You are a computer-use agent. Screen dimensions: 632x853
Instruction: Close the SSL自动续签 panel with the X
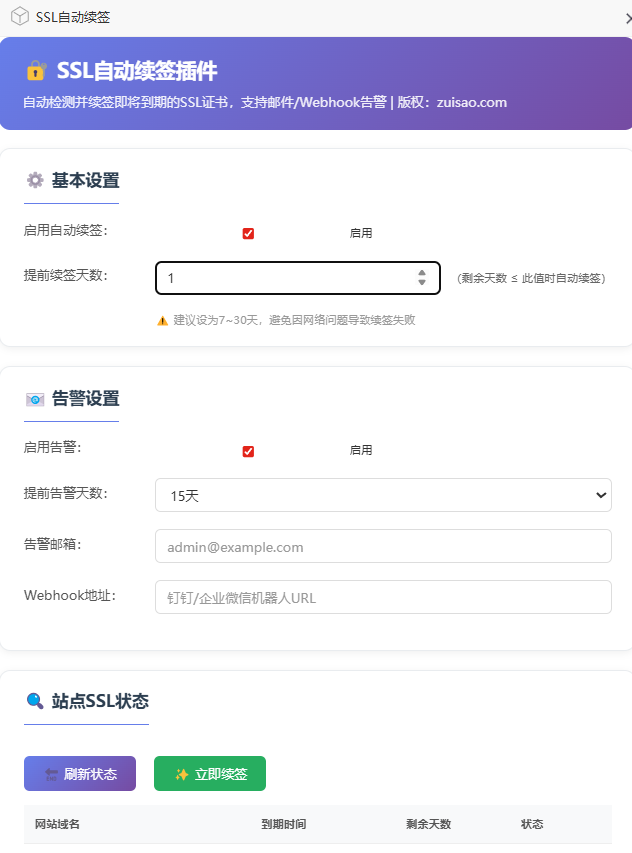[x=626, y=17]
